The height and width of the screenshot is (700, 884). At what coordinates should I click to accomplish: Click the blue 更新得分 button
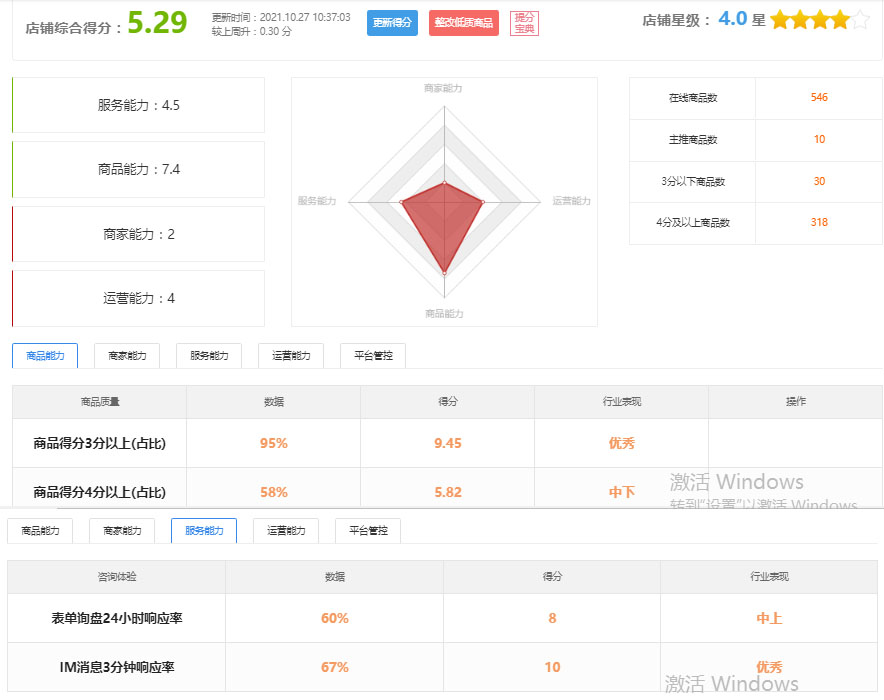[x=391, y=22]
